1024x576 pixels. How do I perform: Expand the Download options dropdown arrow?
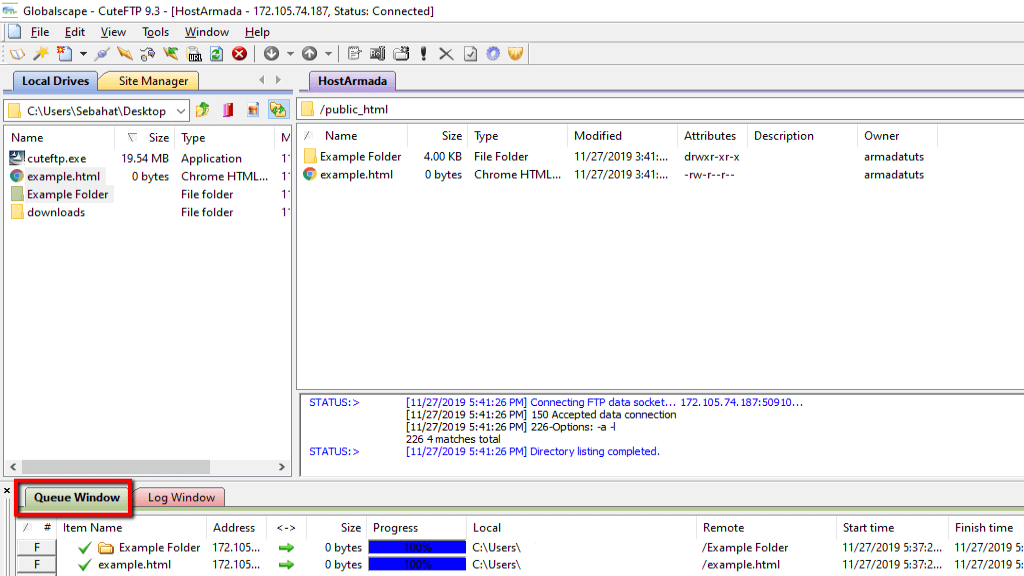[x=290, y=54]
